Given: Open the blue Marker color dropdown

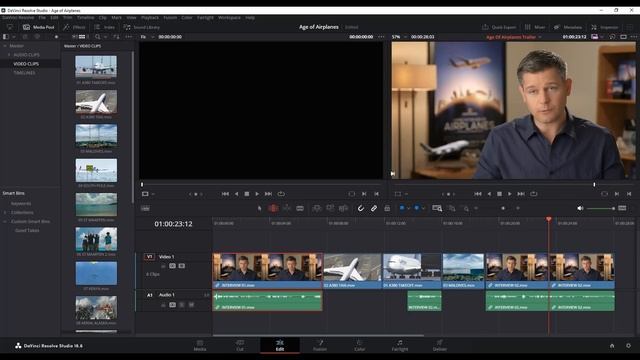Looking at the screenshot, I should point(423,208).
